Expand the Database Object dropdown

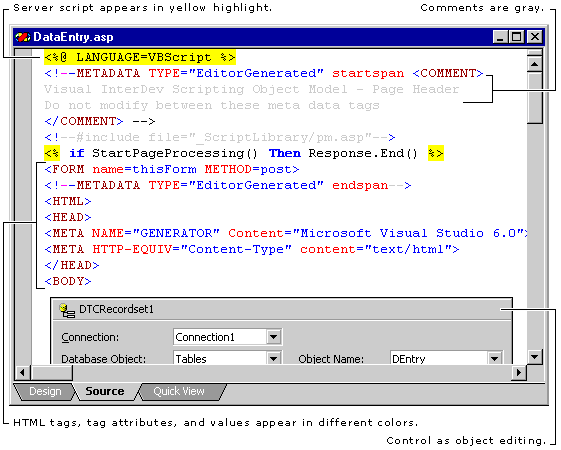click(x=274, y=358)
